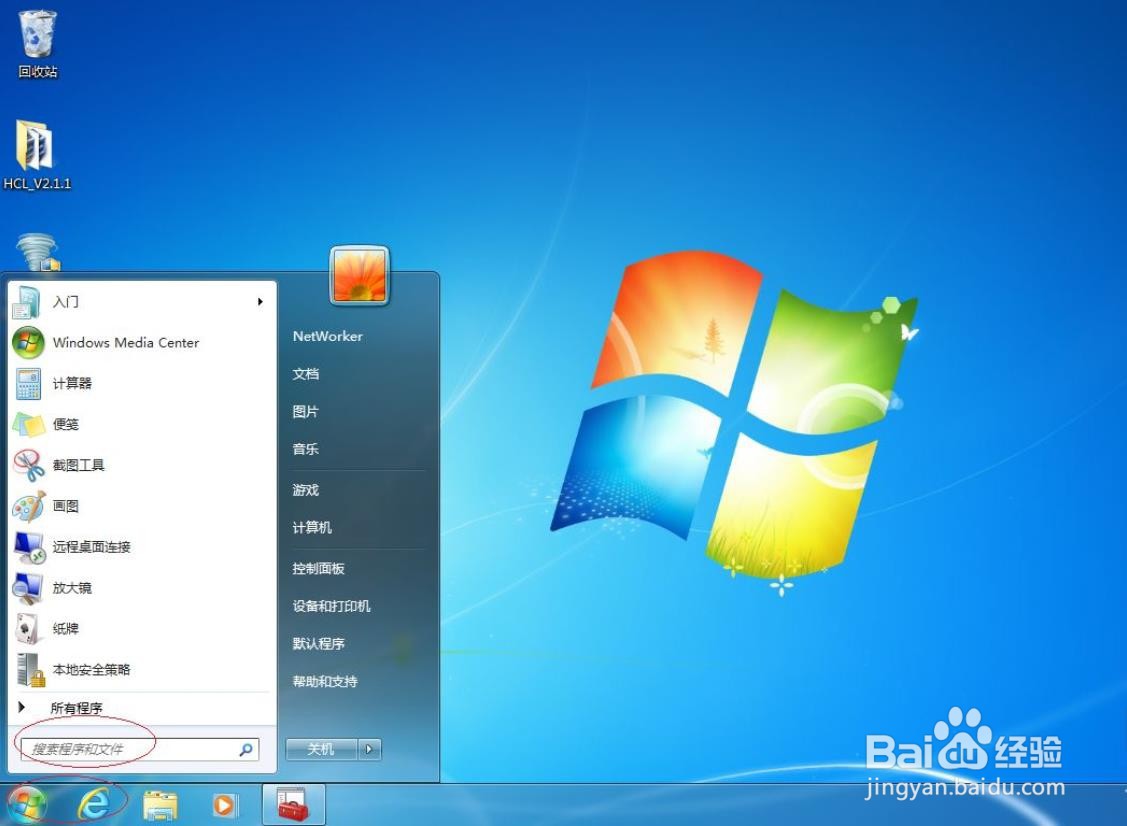Open Documents (文档) in Start menu
This screenshot has width=1127, height=826.
(x=305, y=374)
